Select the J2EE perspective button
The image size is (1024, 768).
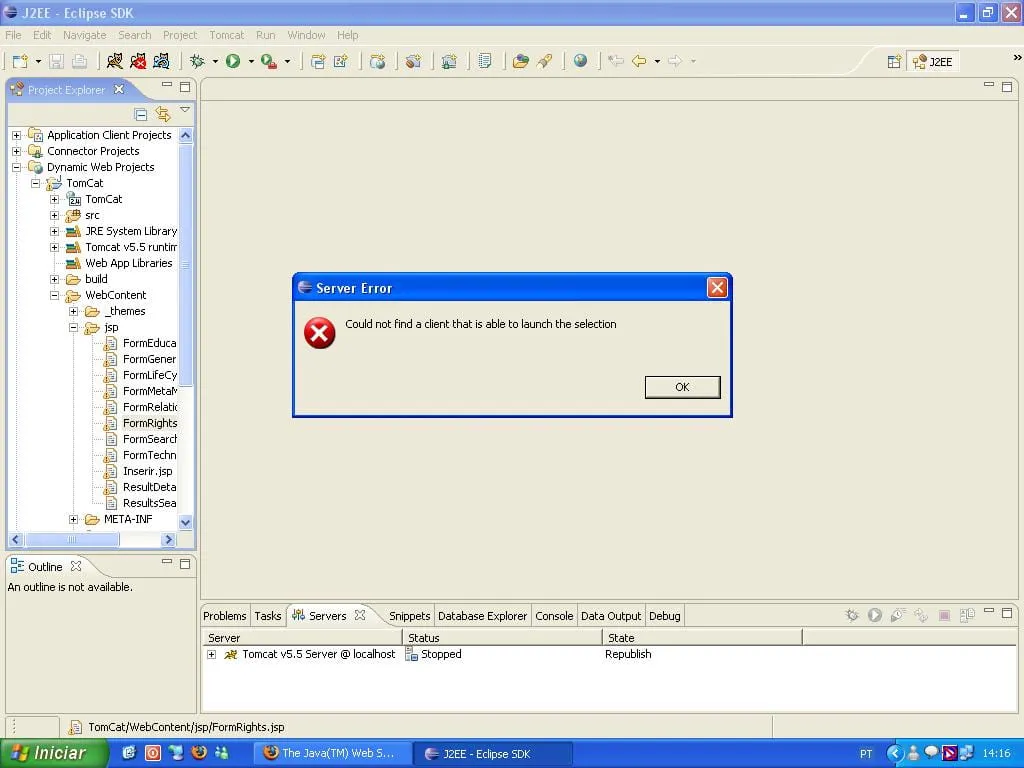pos(933,62)
